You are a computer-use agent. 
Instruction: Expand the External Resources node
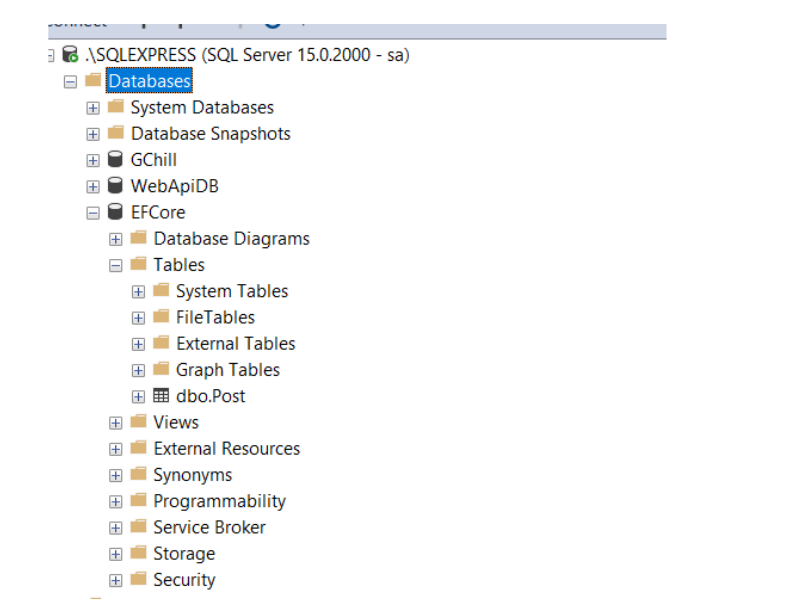coord(115,449)
